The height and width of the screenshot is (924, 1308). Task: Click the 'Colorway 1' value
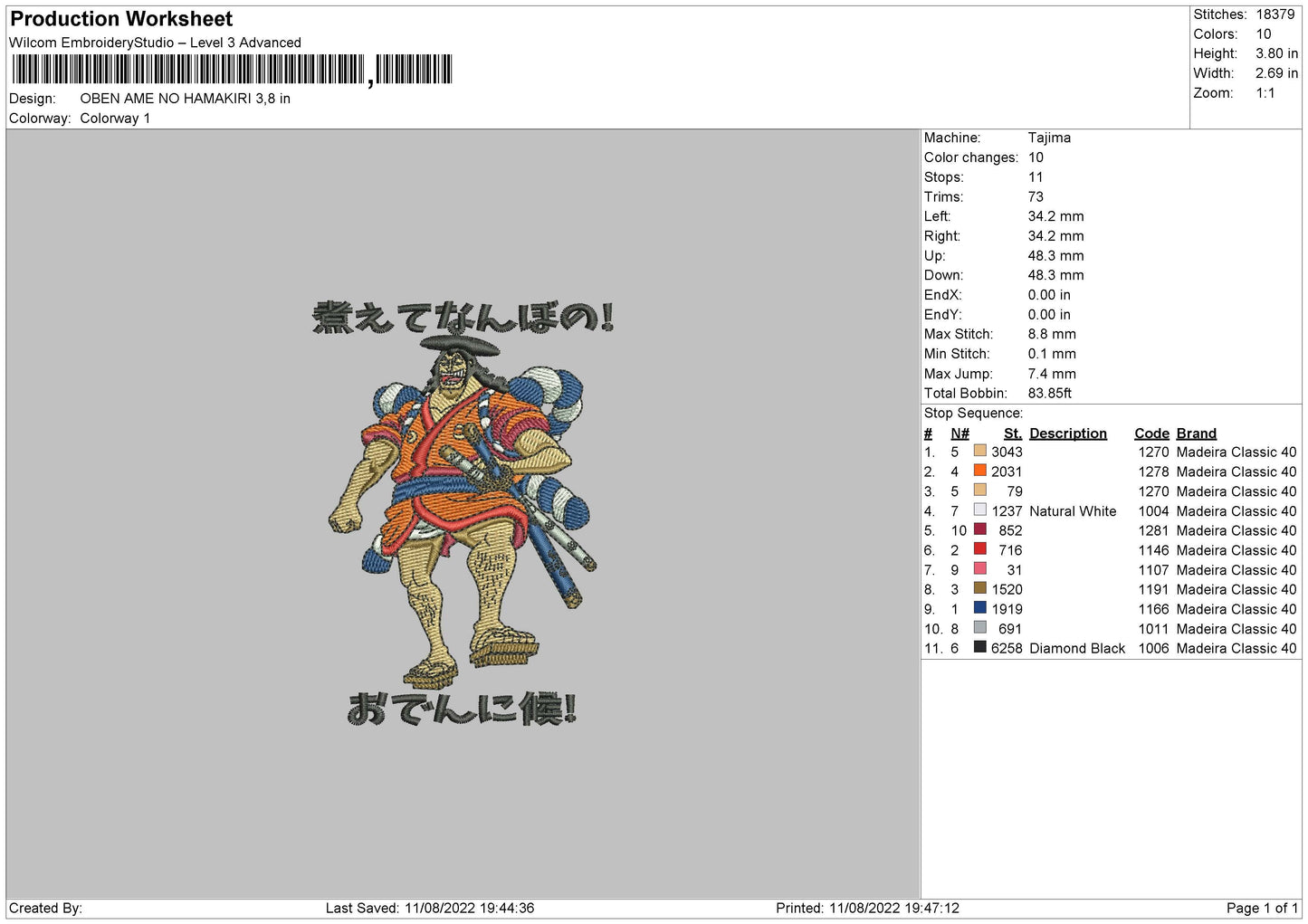pos(115,119)
